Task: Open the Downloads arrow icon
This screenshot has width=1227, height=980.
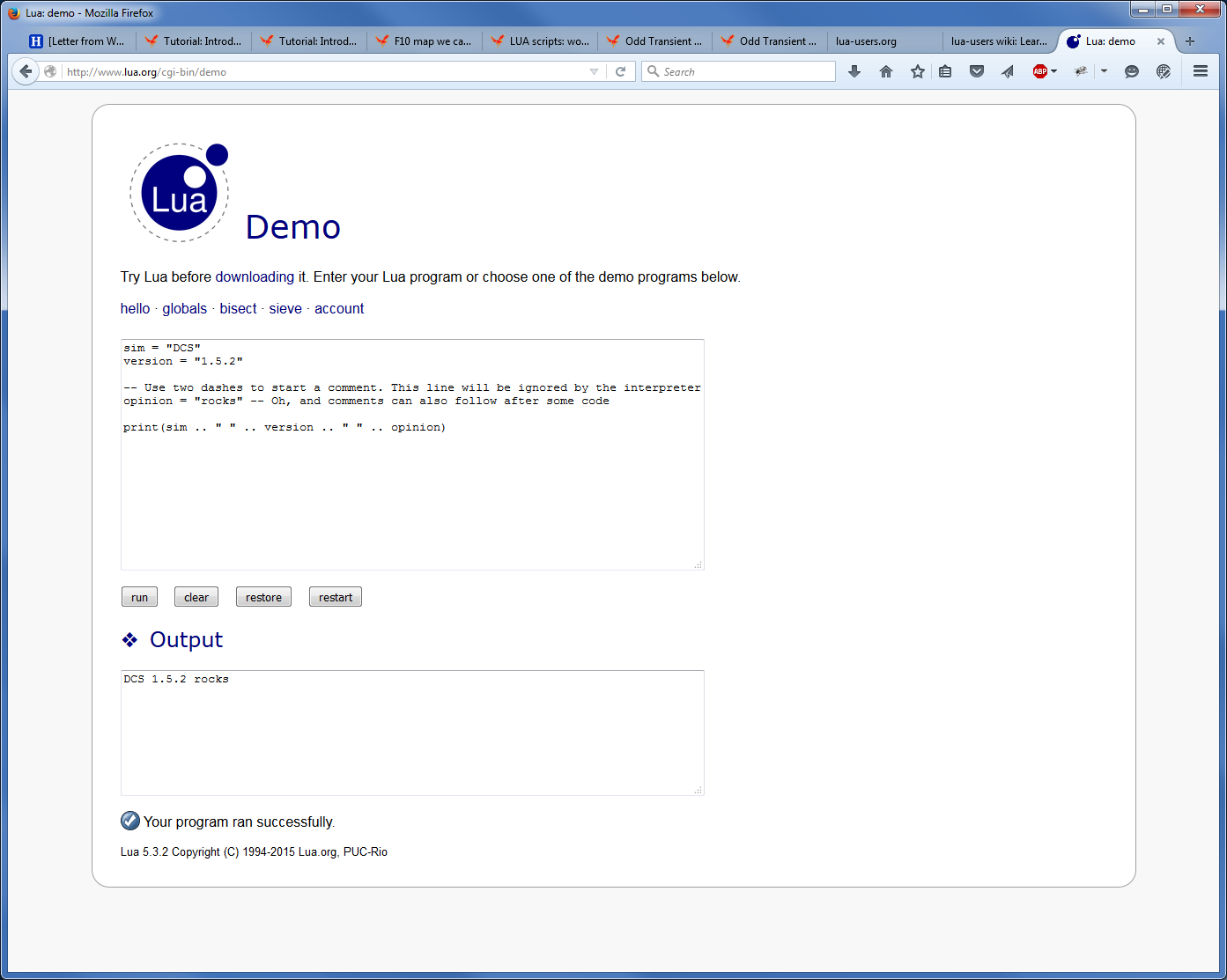Action: [x=854, y=71]
